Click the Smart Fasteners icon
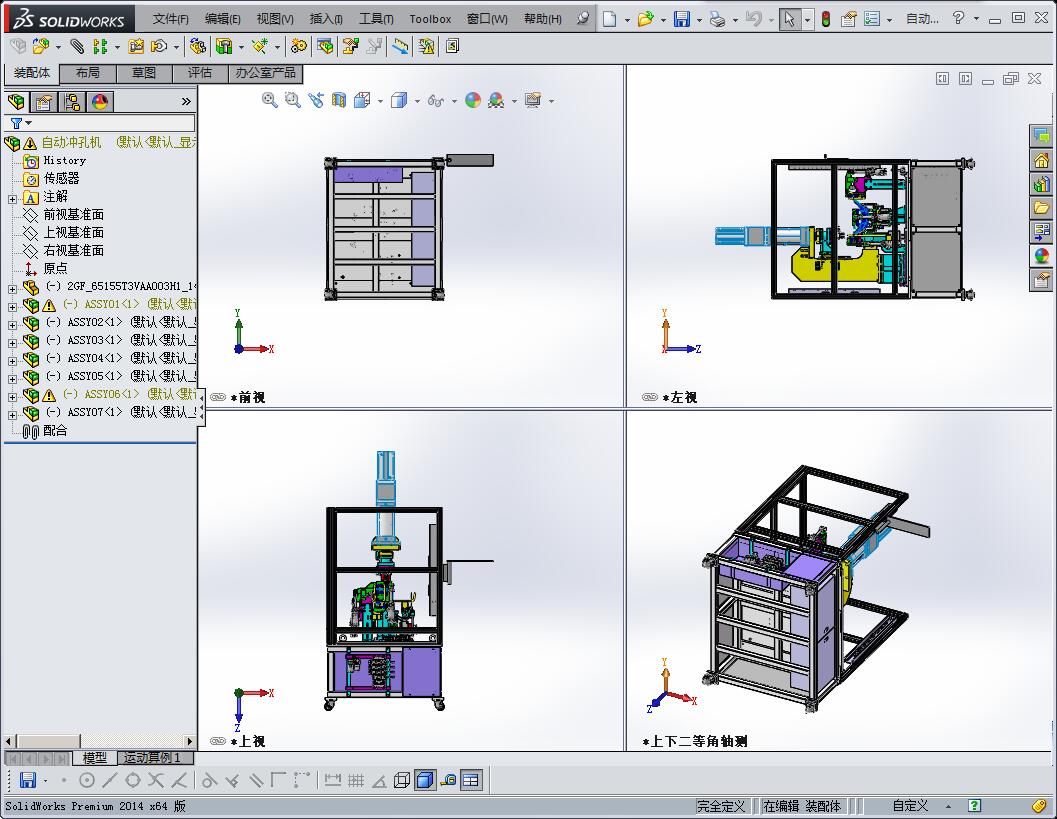This screenshot has width=1057, height=819. [x=136, y=47]
